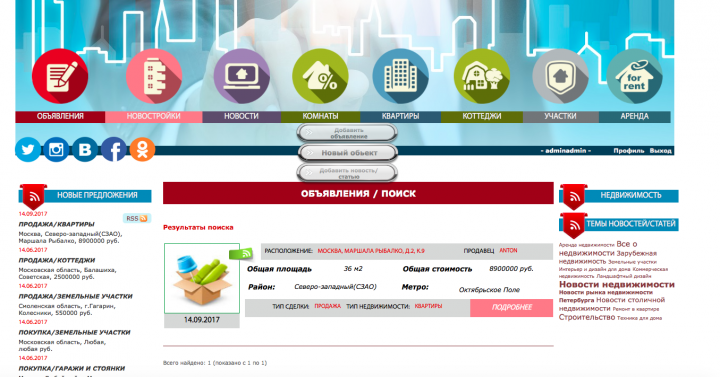Click the red RSS ribbon beside Новые предложения

[x=34, y=197]
